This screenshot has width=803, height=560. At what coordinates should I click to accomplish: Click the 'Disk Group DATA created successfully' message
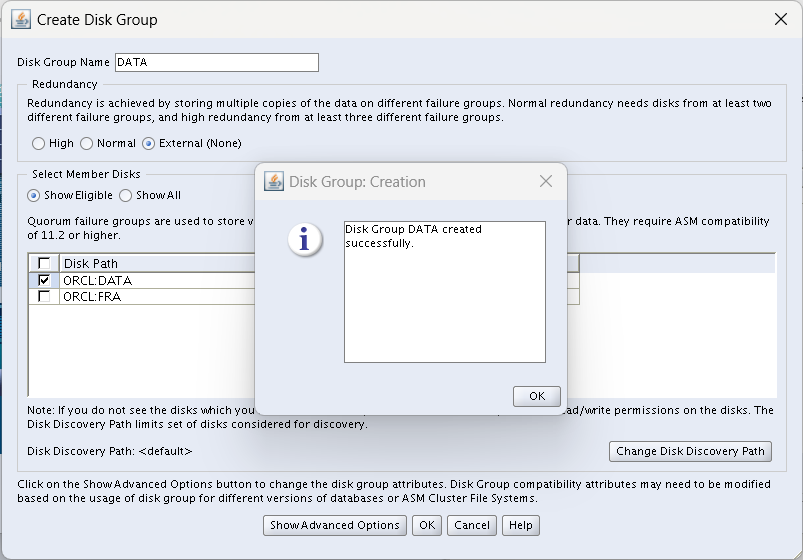pyautogui.click(x=413, y=236)
